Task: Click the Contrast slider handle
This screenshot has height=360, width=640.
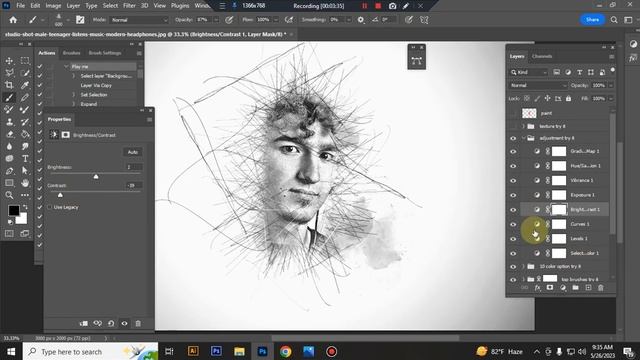Action: [60, 195]
